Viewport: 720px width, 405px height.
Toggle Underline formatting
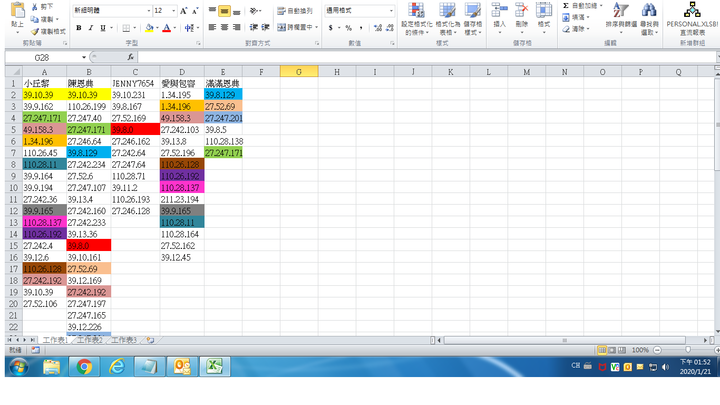102,28
